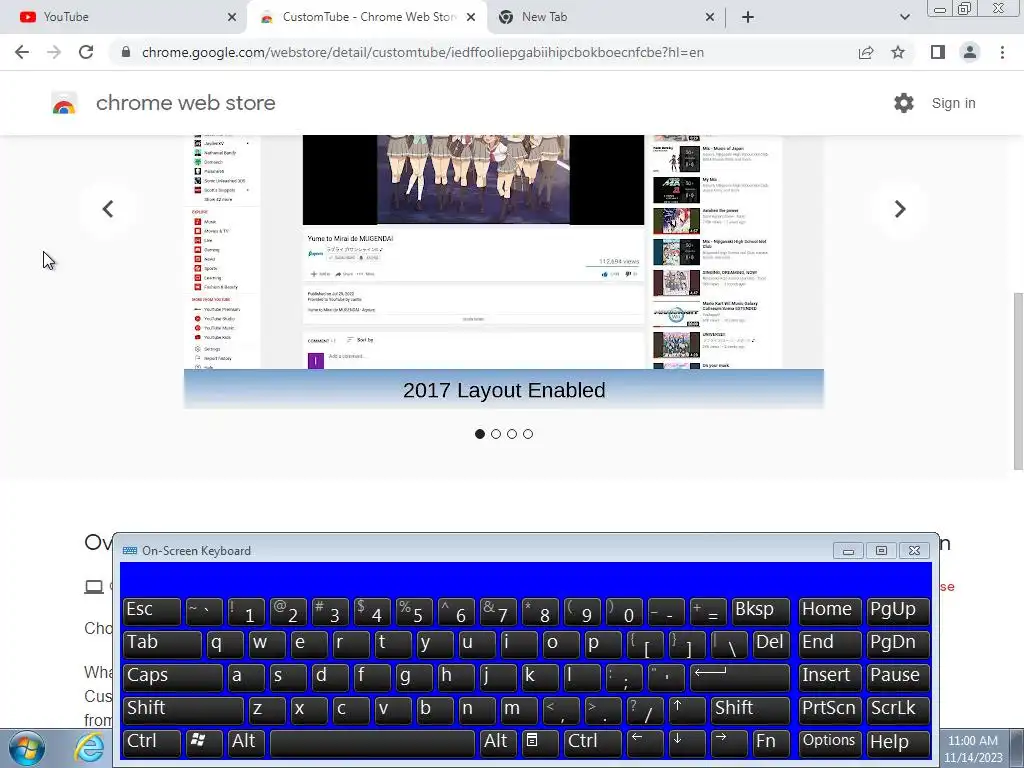
Task: Toggle the Fn key on On-Screen Keyboard
Action: (771, 743)
